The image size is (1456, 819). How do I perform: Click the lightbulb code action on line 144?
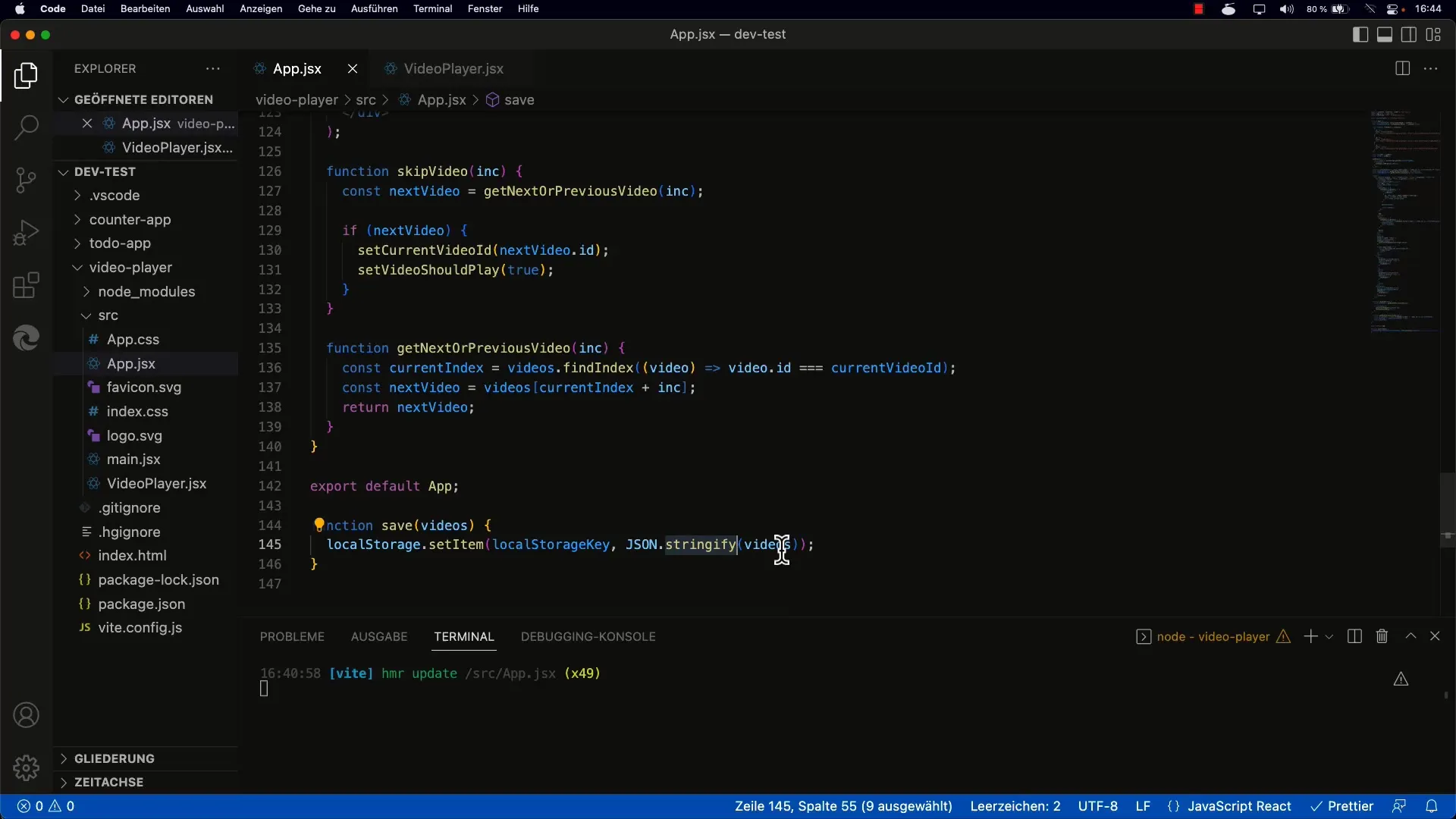tap(319, 525)
